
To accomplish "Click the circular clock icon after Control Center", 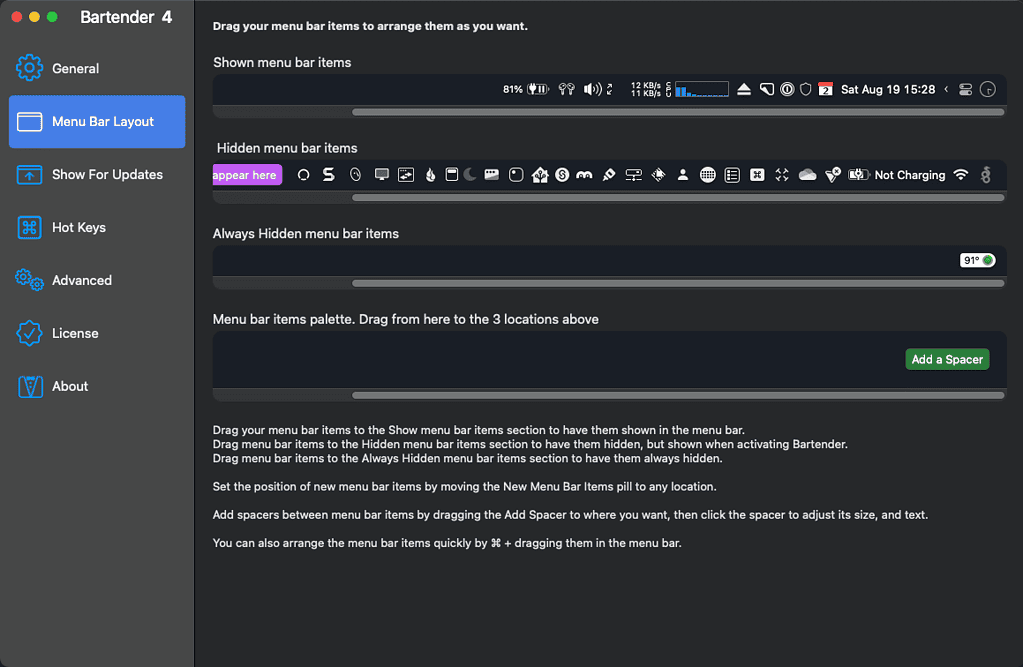I will (988, 89).
